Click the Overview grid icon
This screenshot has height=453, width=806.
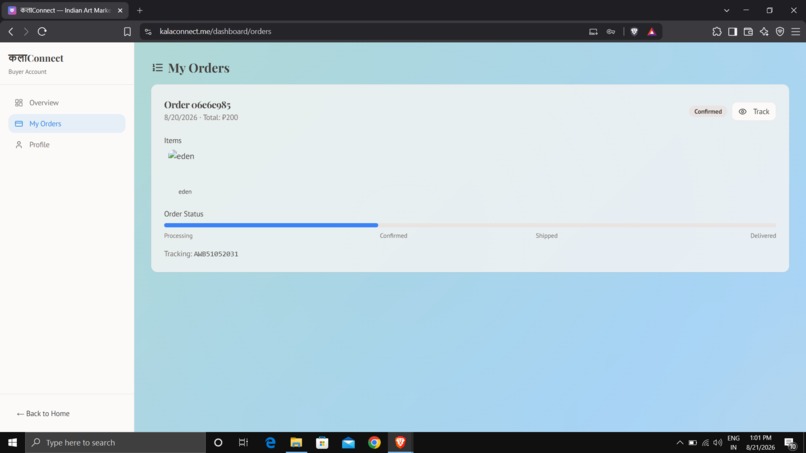click(19, 103)
